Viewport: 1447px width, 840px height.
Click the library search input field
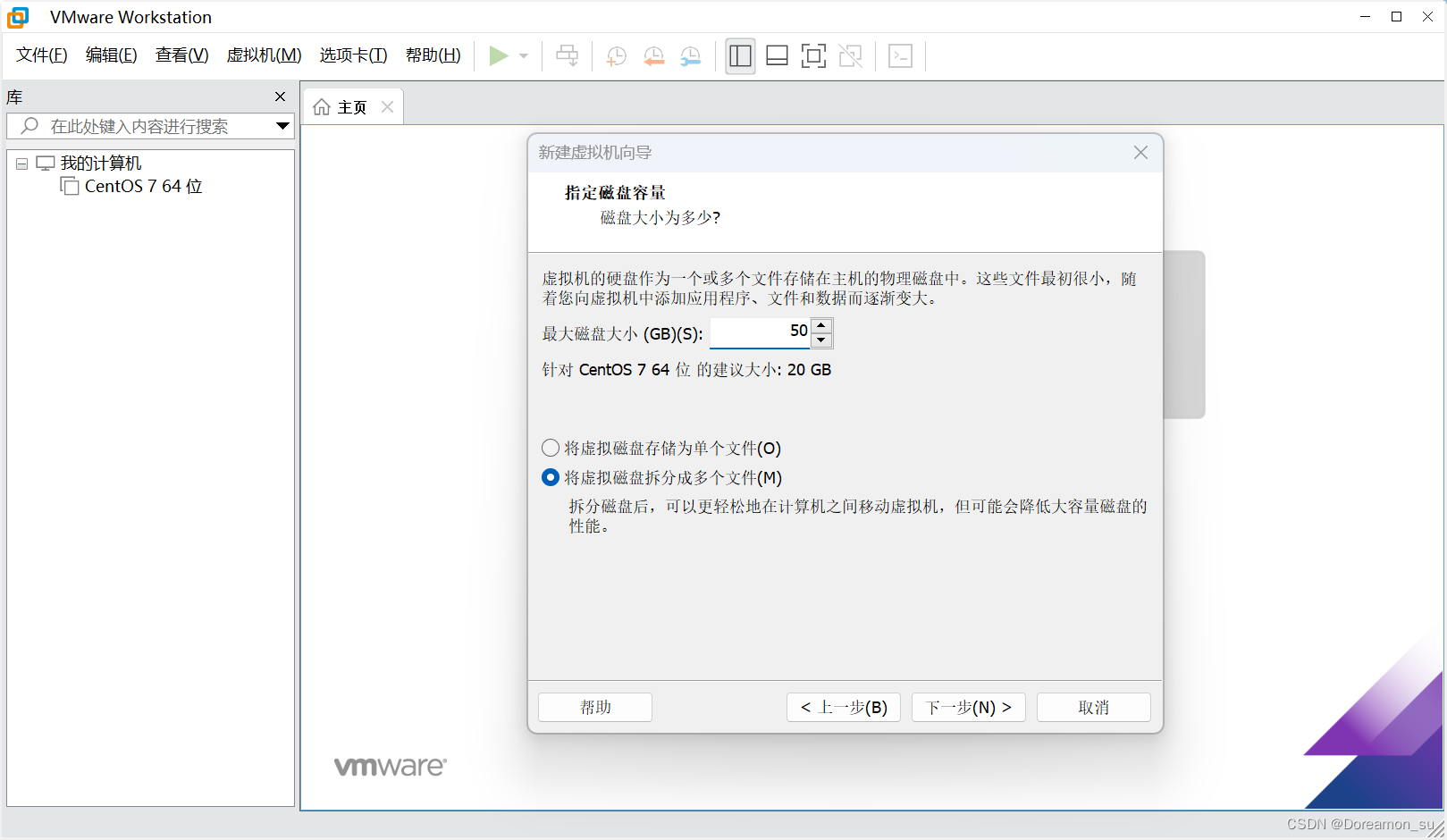coord(150,126)
